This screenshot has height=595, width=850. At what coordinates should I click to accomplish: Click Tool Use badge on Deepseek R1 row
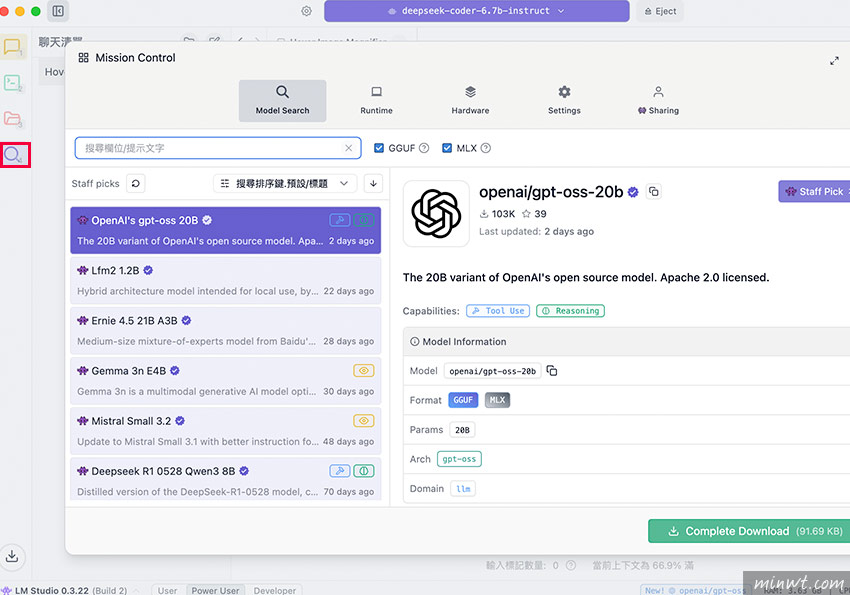coord(340,471)
